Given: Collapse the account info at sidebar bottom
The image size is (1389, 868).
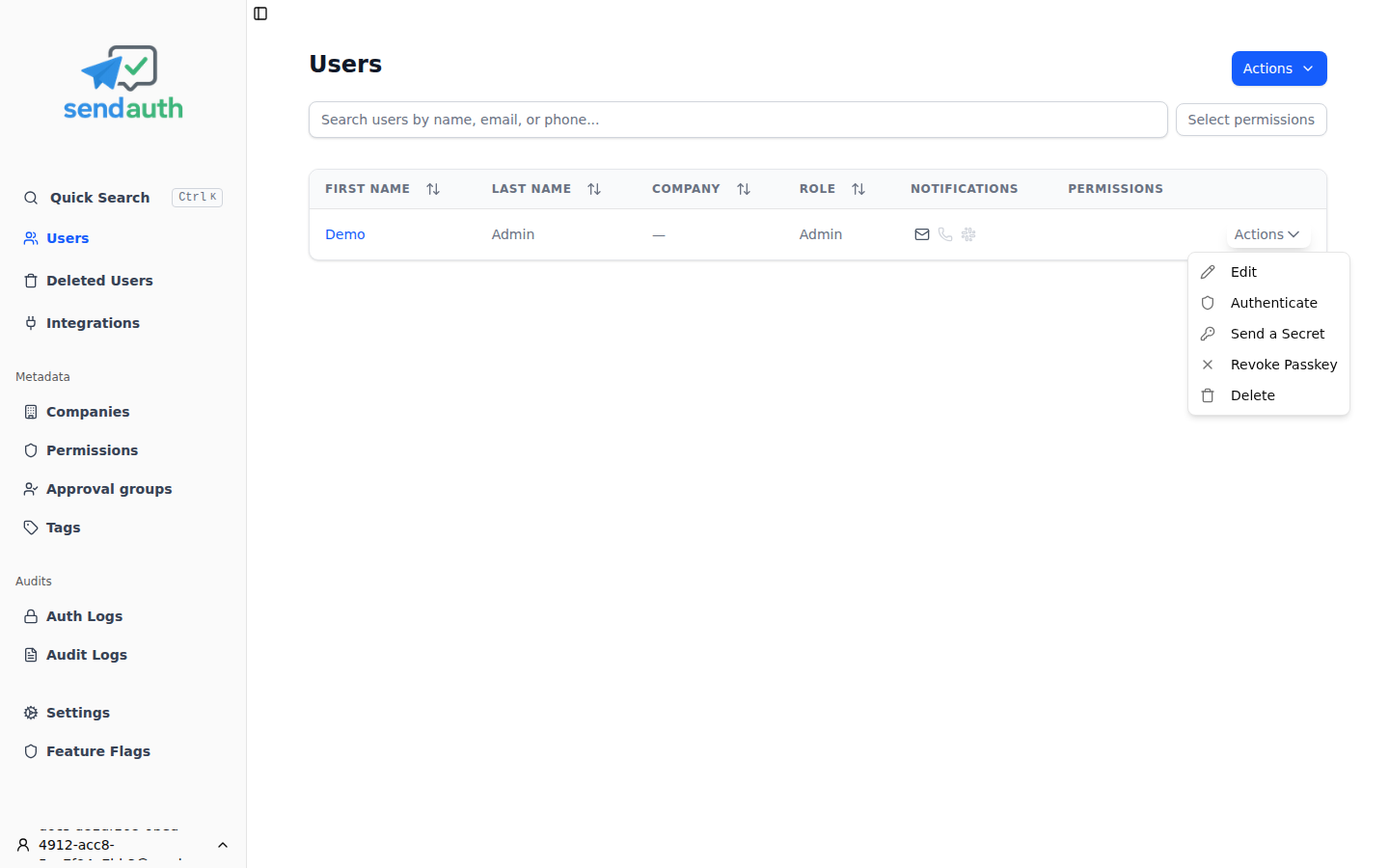Looking at the screenshot, I should tap(223, 845).
